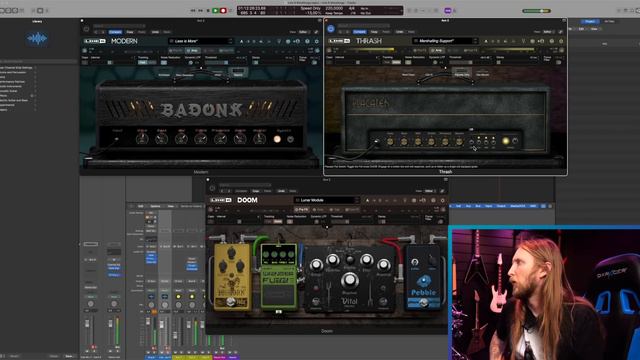Select snapshot A in the Doom toolbar
This screenshot has width=640, height=360.
point(367,200)
